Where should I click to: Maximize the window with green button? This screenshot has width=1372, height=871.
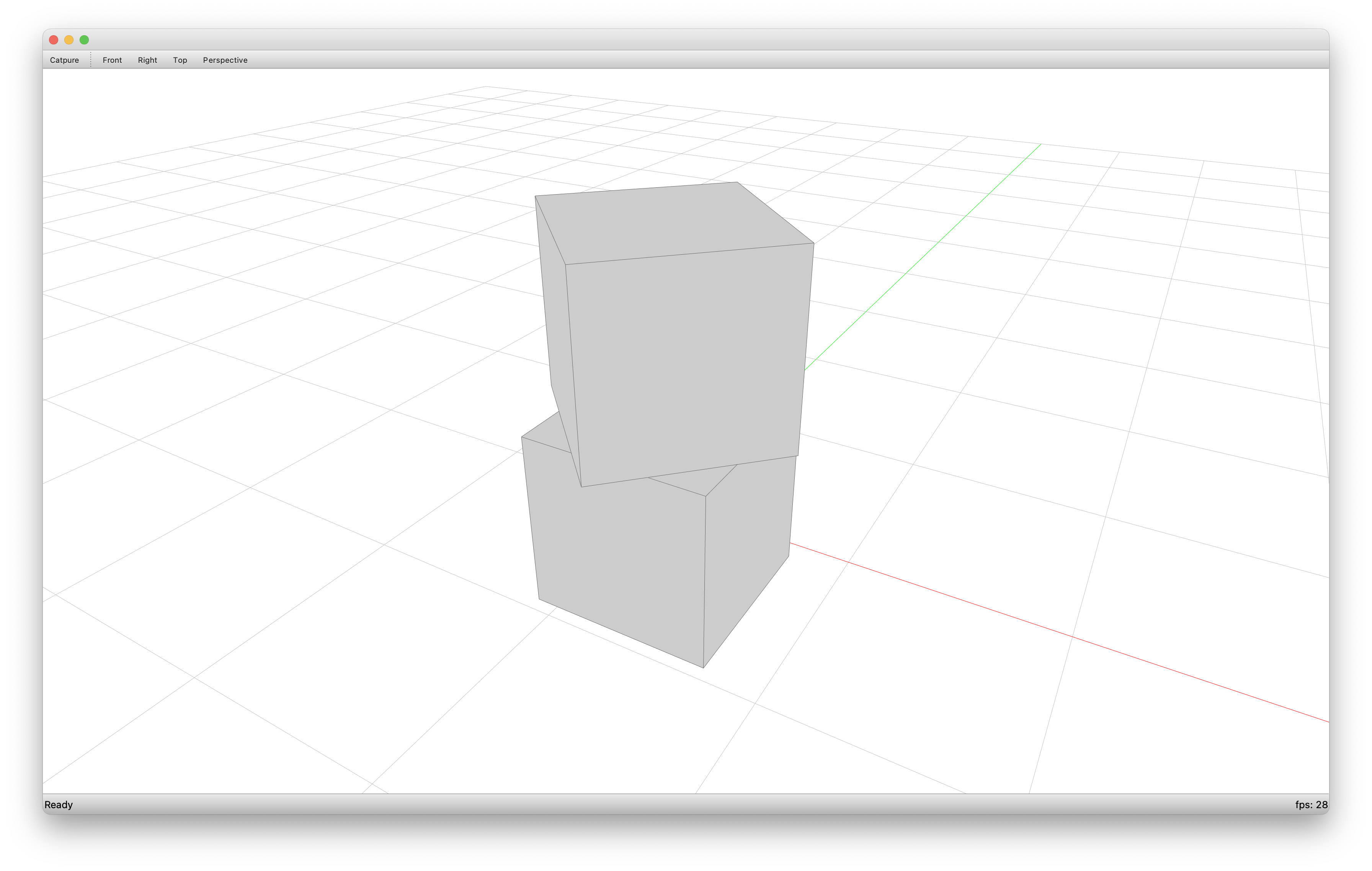pyautogui.click(x=84, y=39)
